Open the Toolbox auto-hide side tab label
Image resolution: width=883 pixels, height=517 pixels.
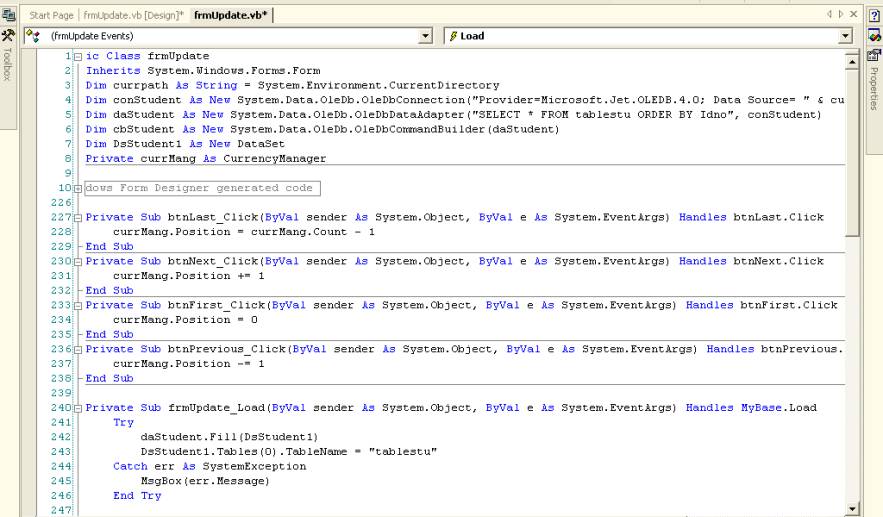pyautogui.click(x=8, y=64)
